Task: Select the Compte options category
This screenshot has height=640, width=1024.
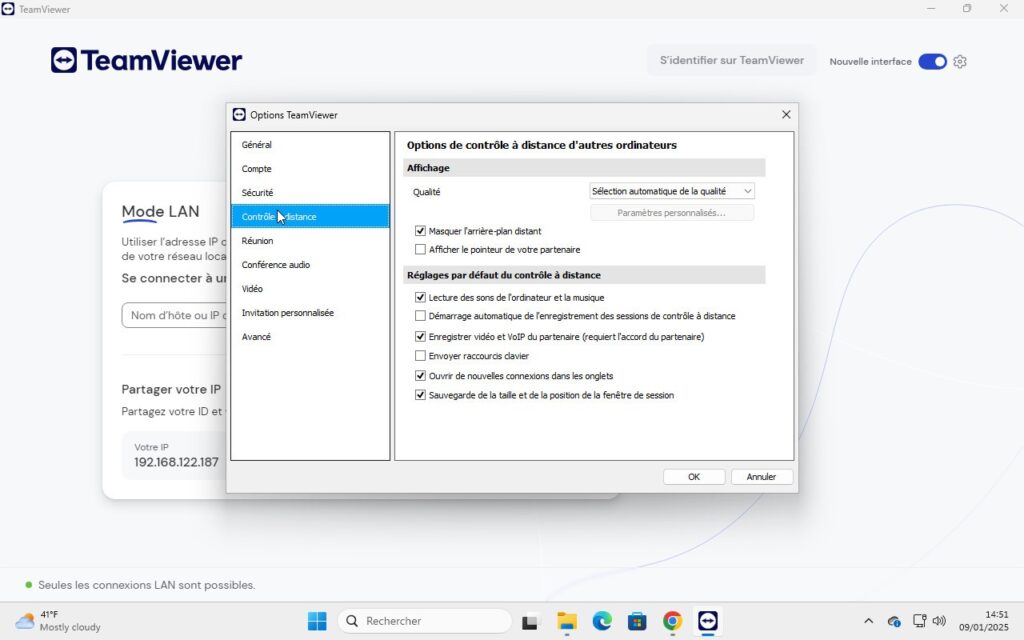Action: click(310, 168)
